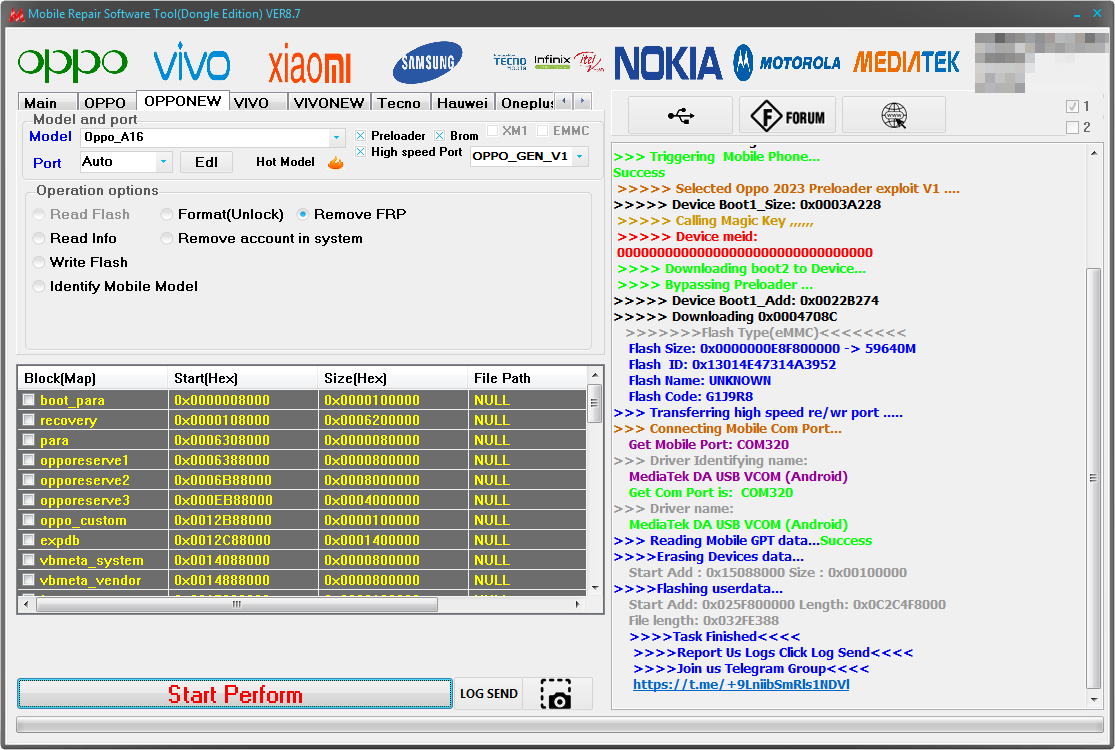Click the app logo in the title bar
The height and width of the screenshot is (750, 1115).
pyautogui.click(x=16, y=14)
